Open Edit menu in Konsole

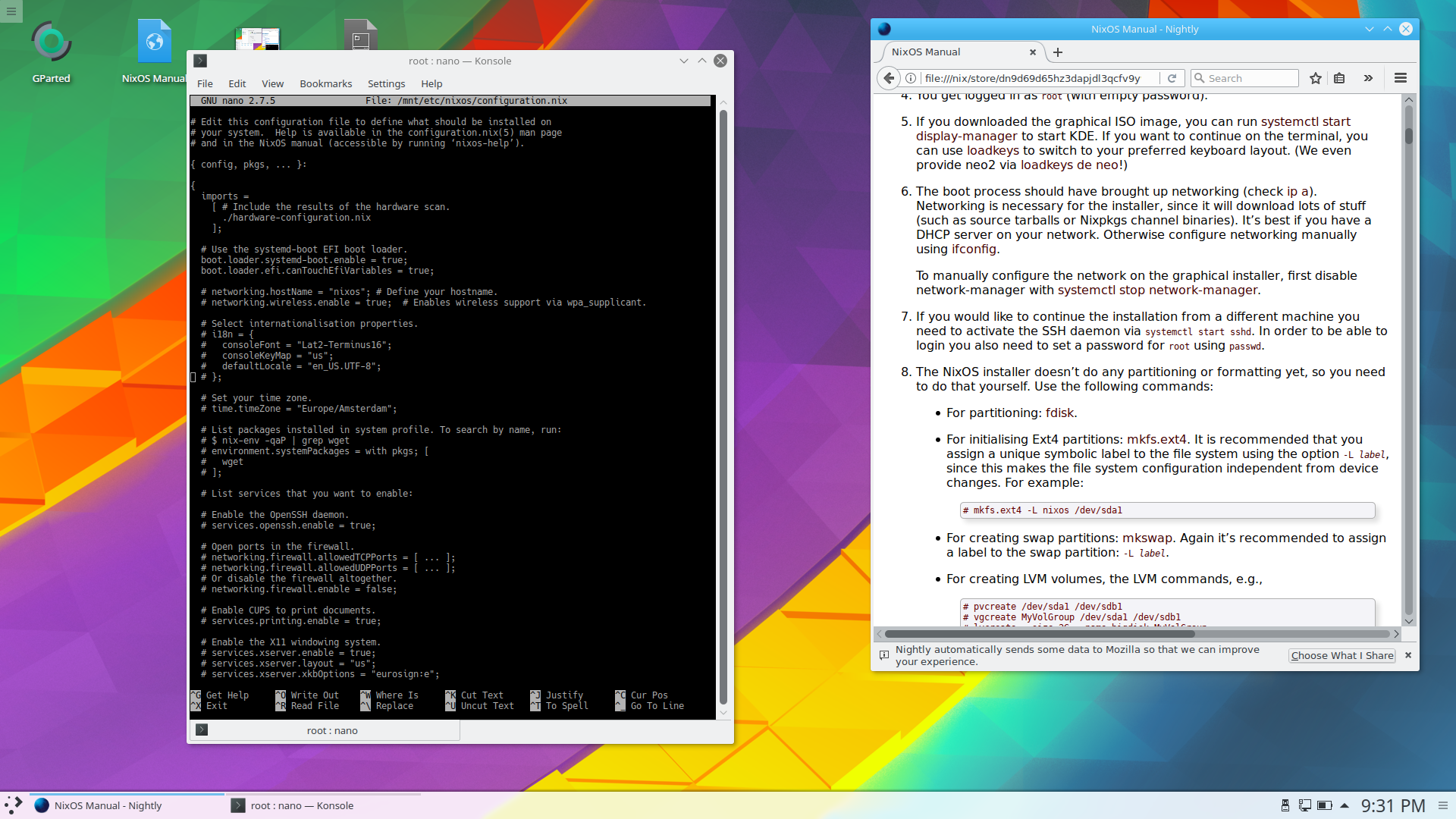point(237,83)
